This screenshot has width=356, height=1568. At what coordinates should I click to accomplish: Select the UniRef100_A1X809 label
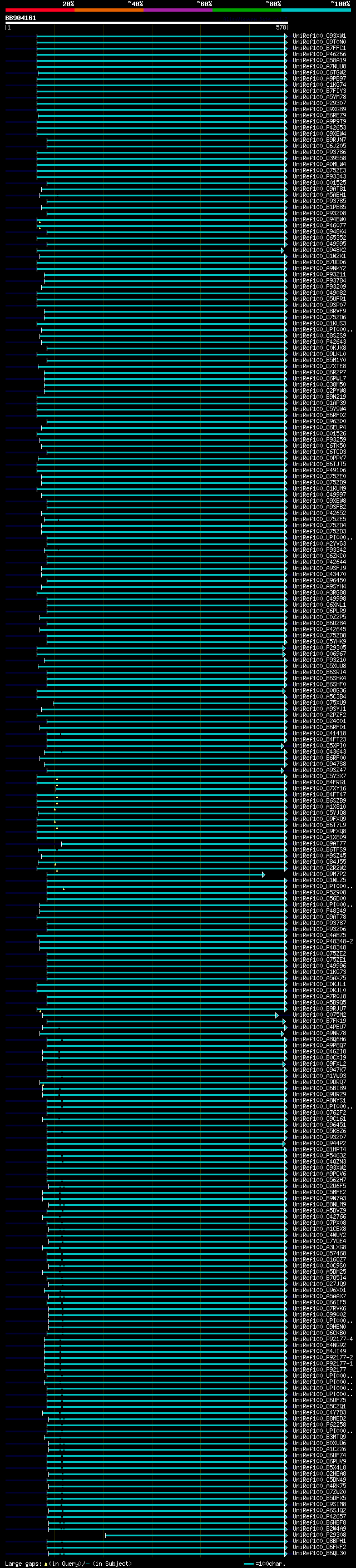[x=319, y=838]
